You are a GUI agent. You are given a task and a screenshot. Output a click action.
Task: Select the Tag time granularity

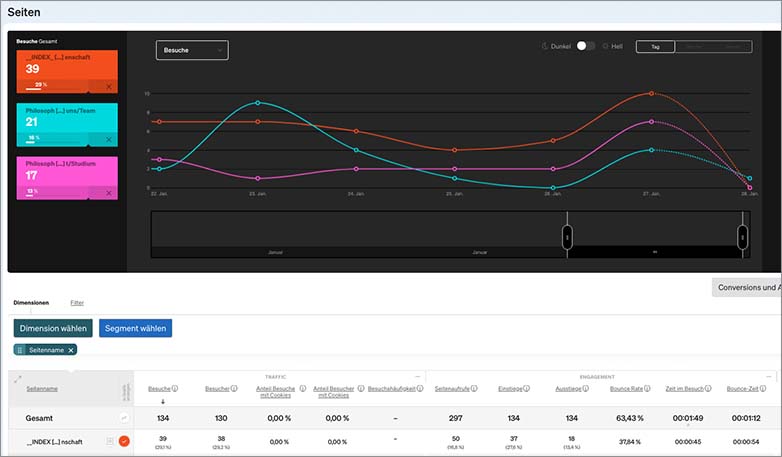point(655,46)
